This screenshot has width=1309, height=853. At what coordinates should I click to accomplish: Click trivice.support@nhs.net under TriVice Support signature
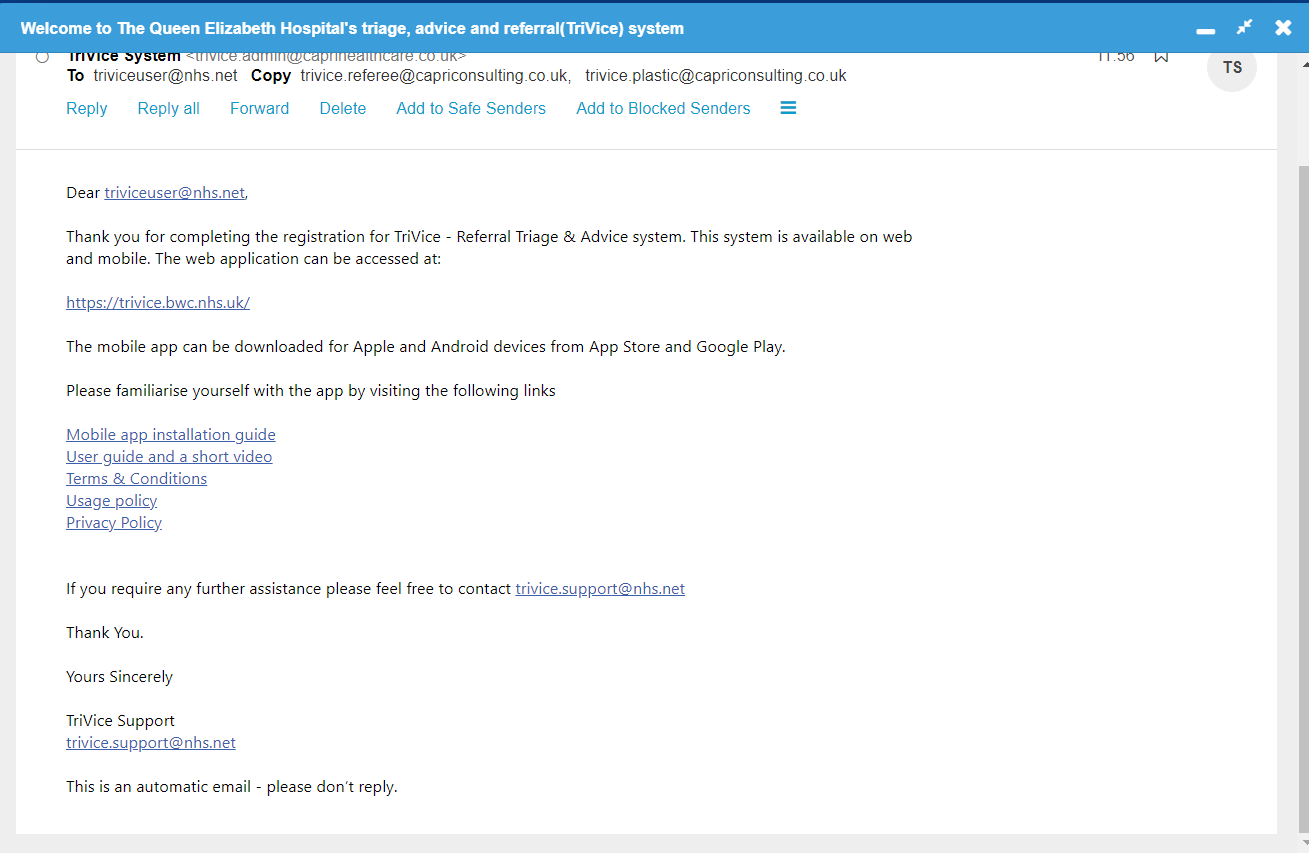coord(151,743)
